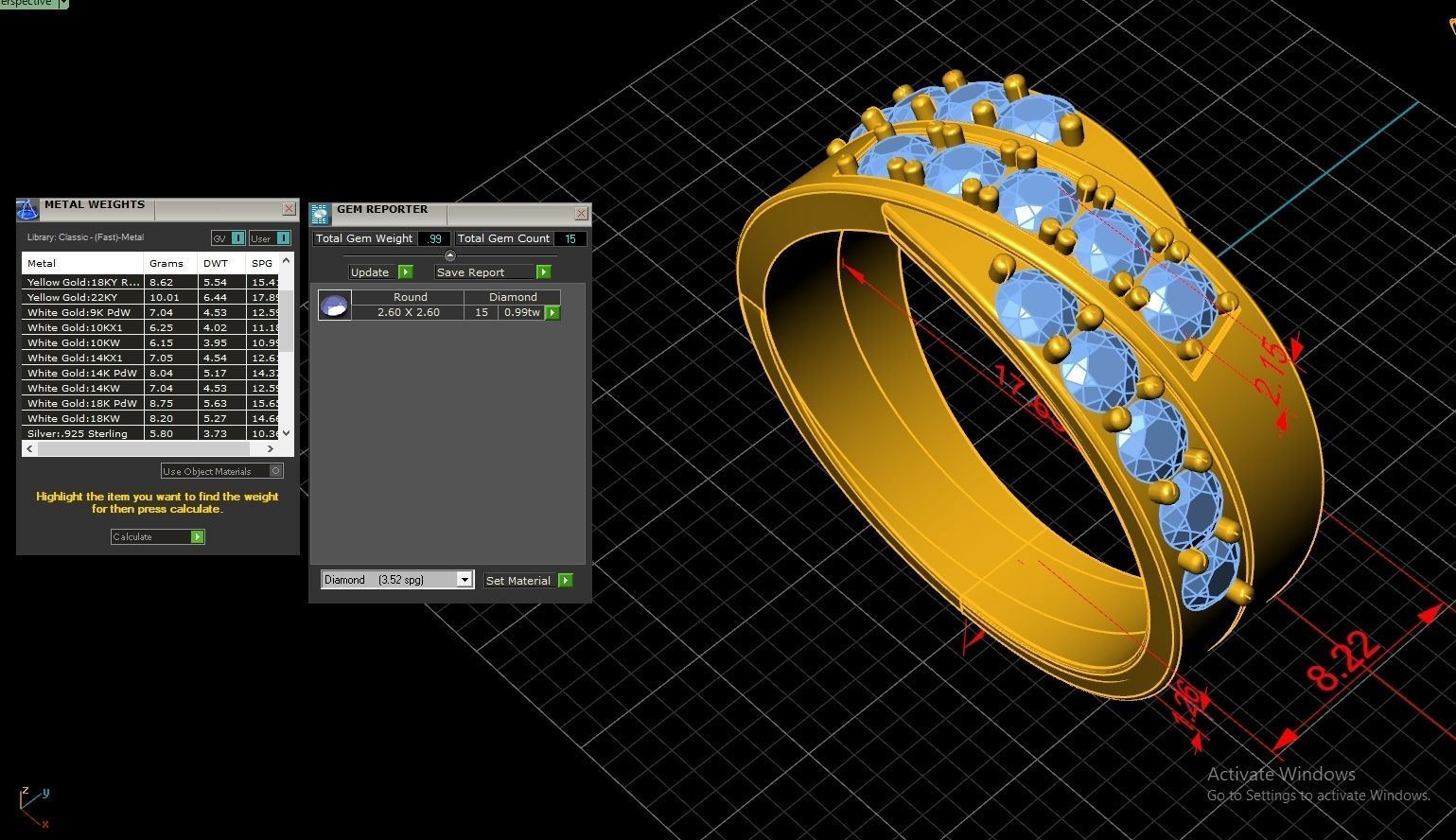Select the Silver:.925 Sterling row
The image size is (1456, 840).
pyautogui.click(x=151, y=433)
